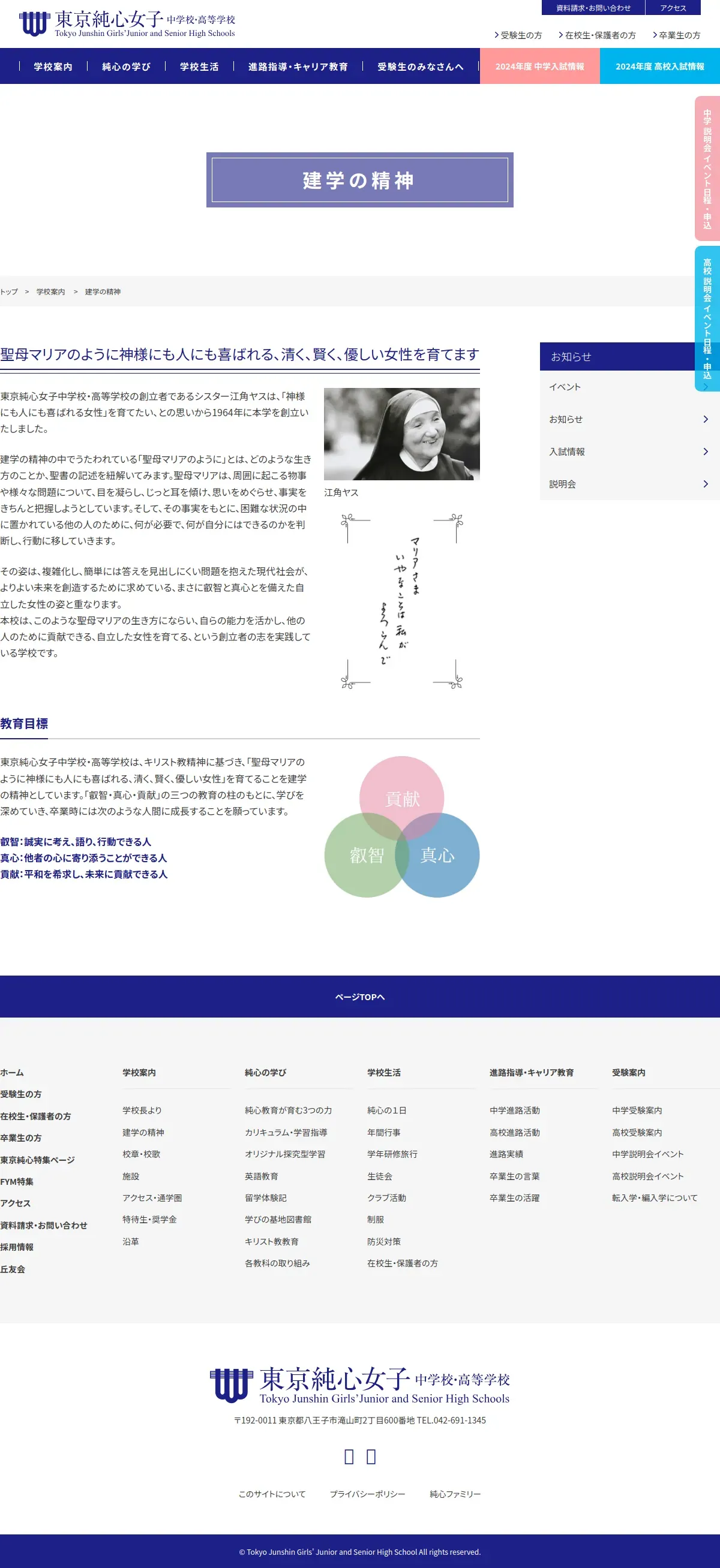Screen dimensions: 720x1568
Task: Expand the 入試情報 row chevron
Action: coord(706,452)
